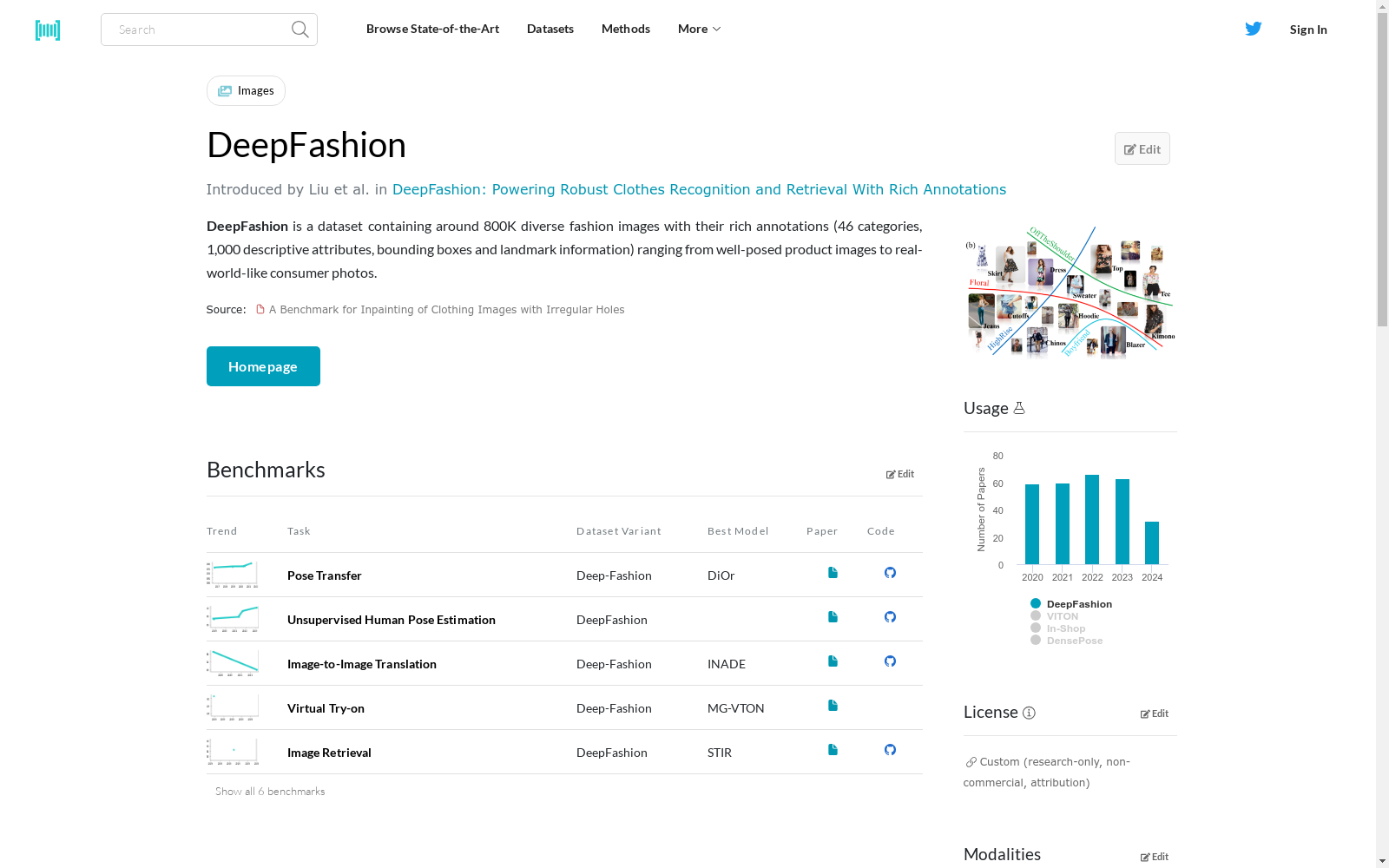Click the search magnifier icon

tap(300, 30)
